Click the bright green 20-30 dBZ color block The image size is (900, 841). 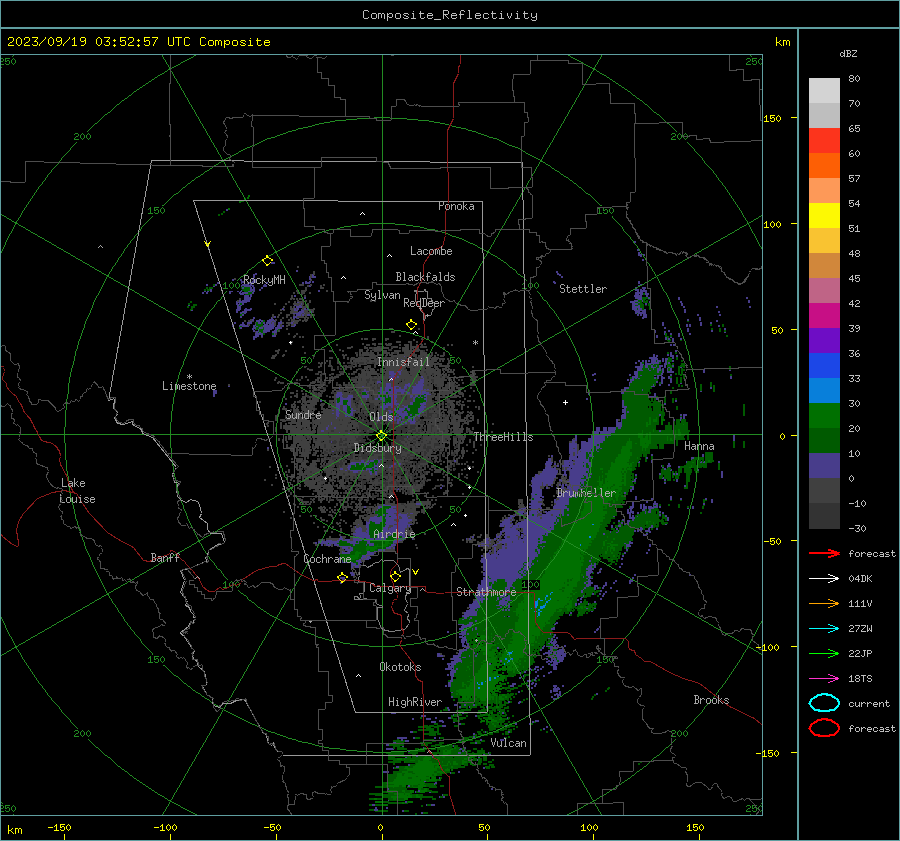click(824, 416)
